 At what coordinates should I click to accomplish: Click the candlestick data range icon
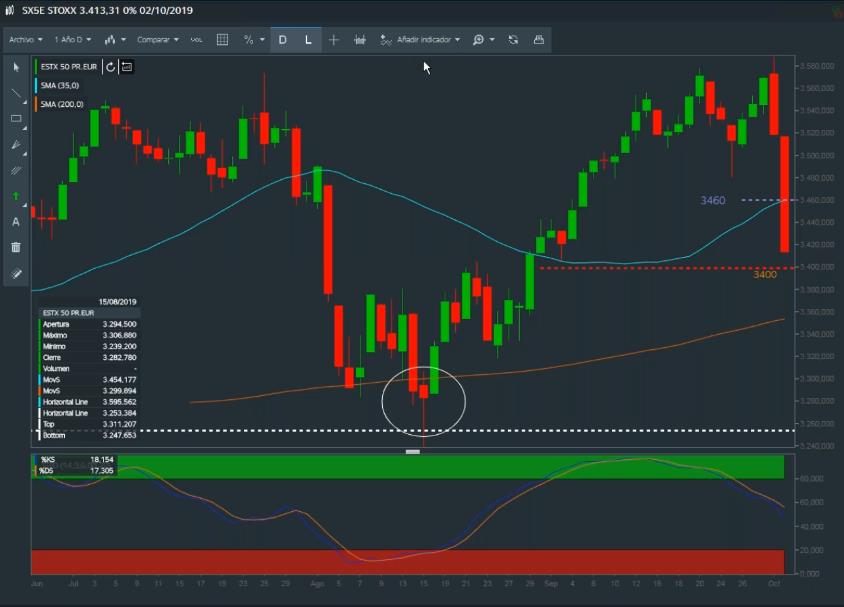coord(360,40)
